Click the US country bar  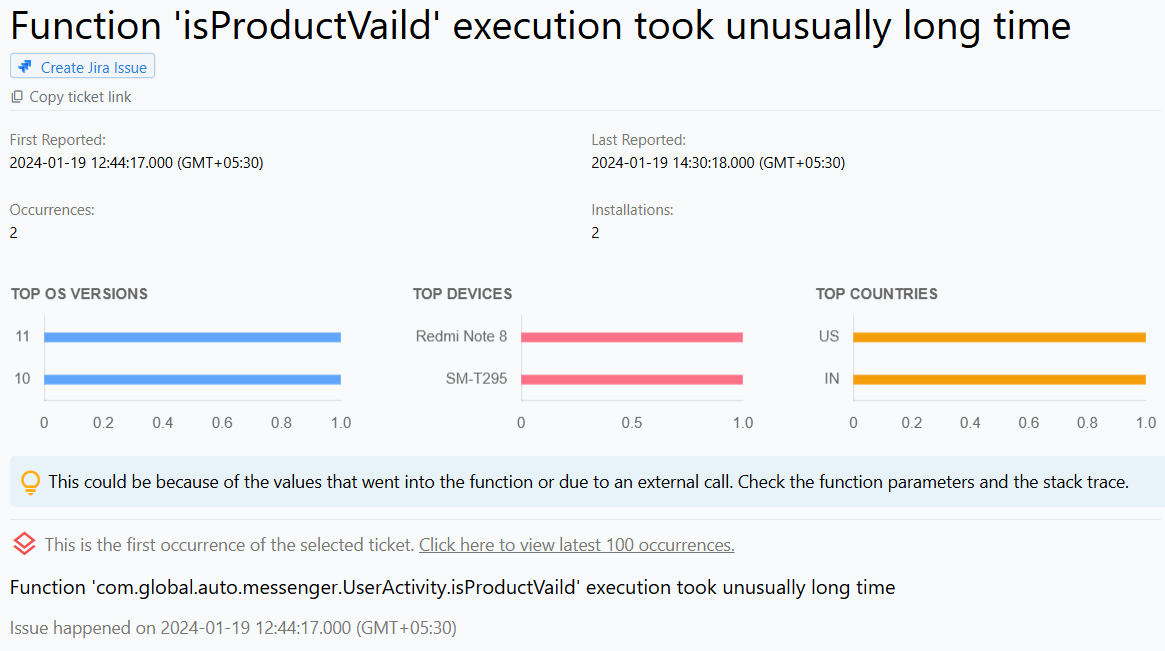[1000, 336]
